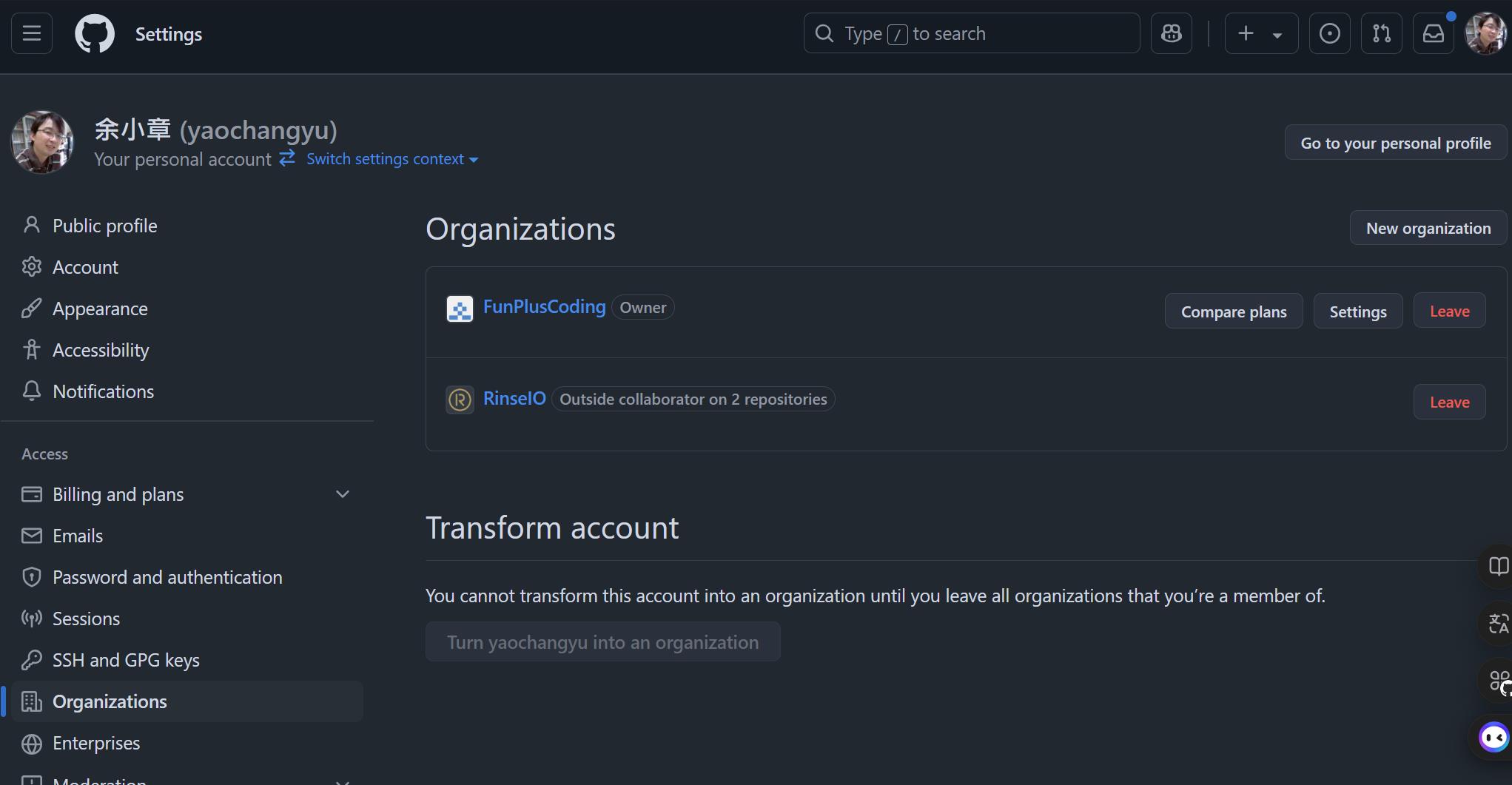Open Enterprises settings page

187,743
